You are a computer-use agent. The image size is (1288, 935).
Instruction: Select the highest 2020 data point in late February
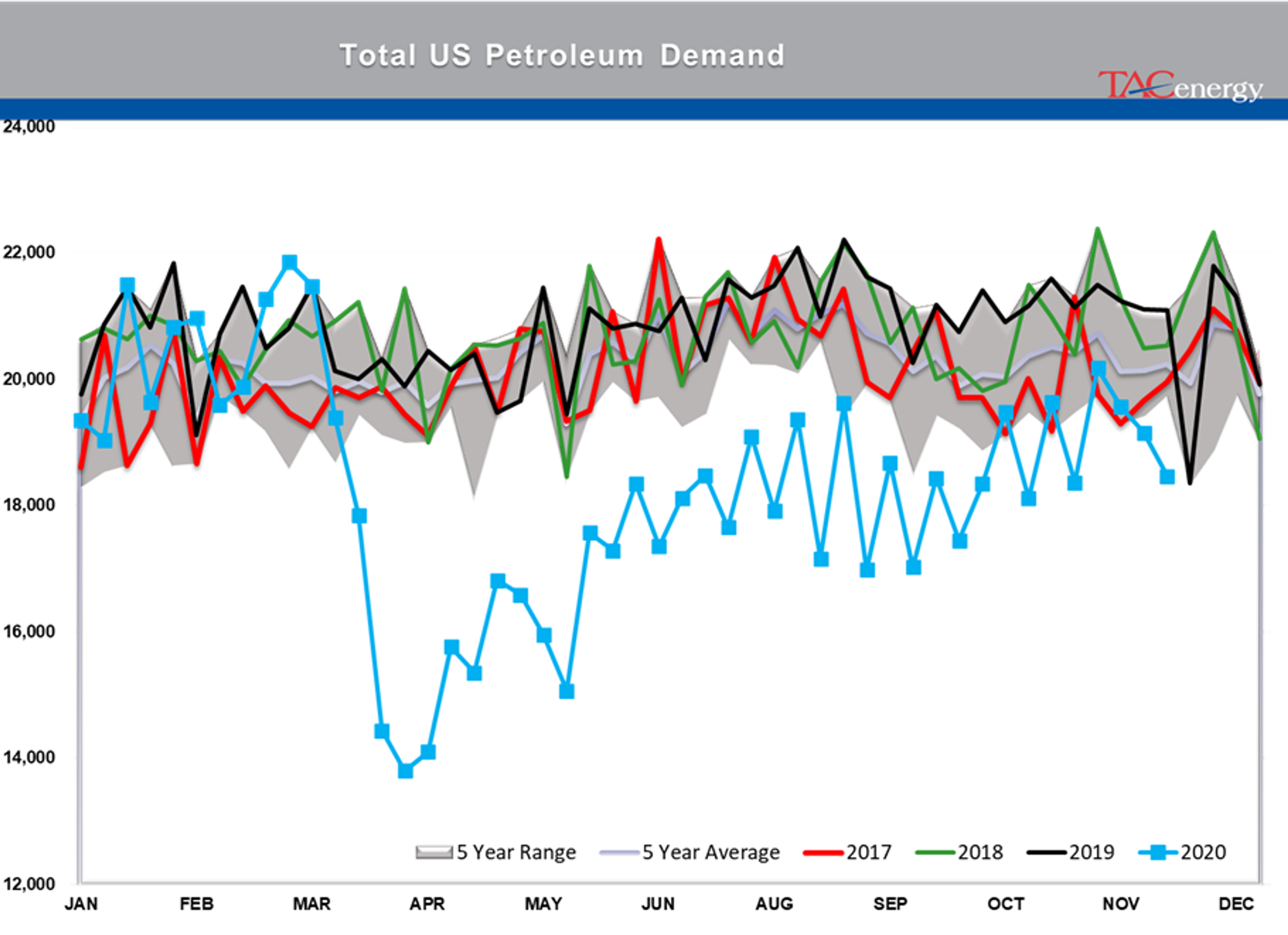pyautogui.click(x=289, y=262)
